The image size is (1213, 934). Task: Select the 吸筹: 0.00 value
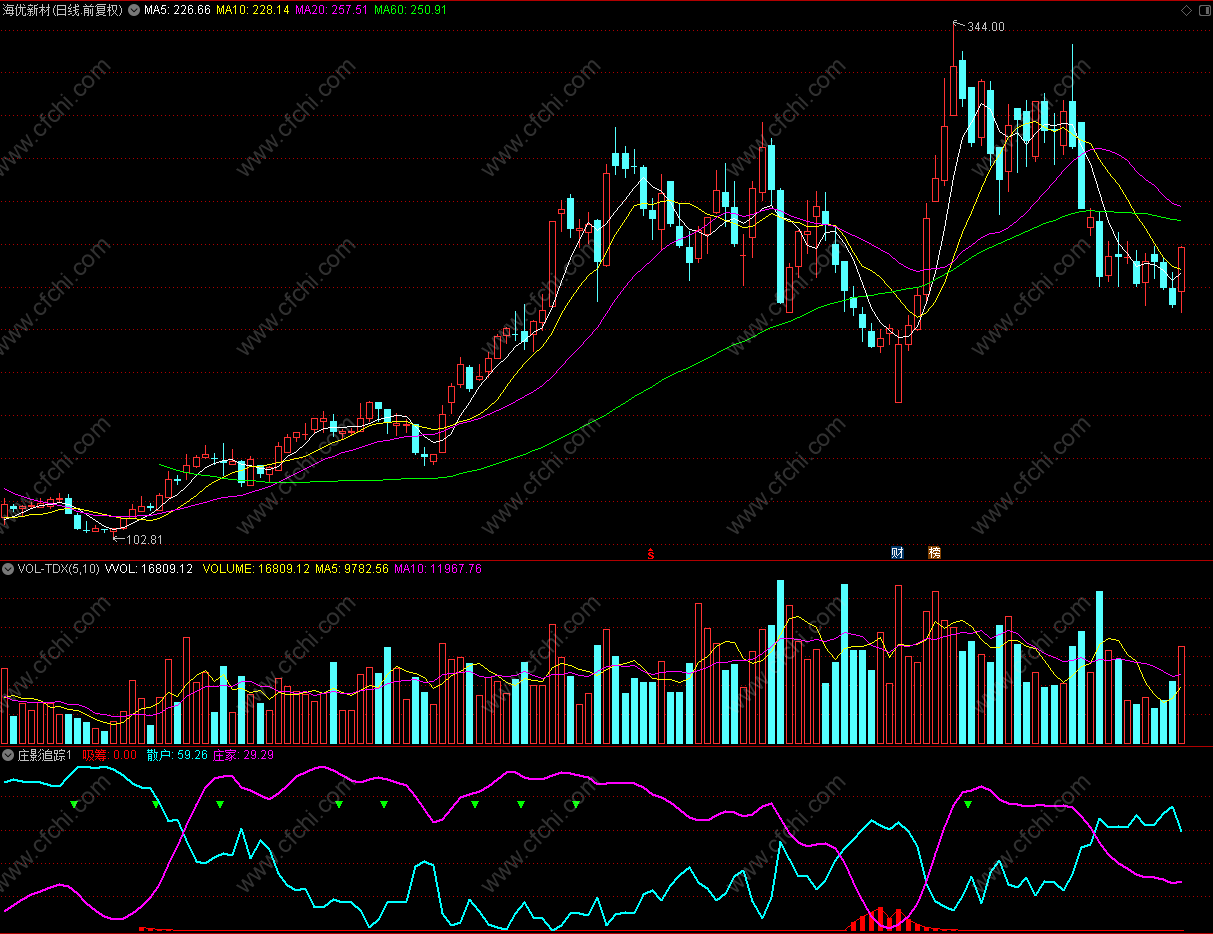(109, 755)
